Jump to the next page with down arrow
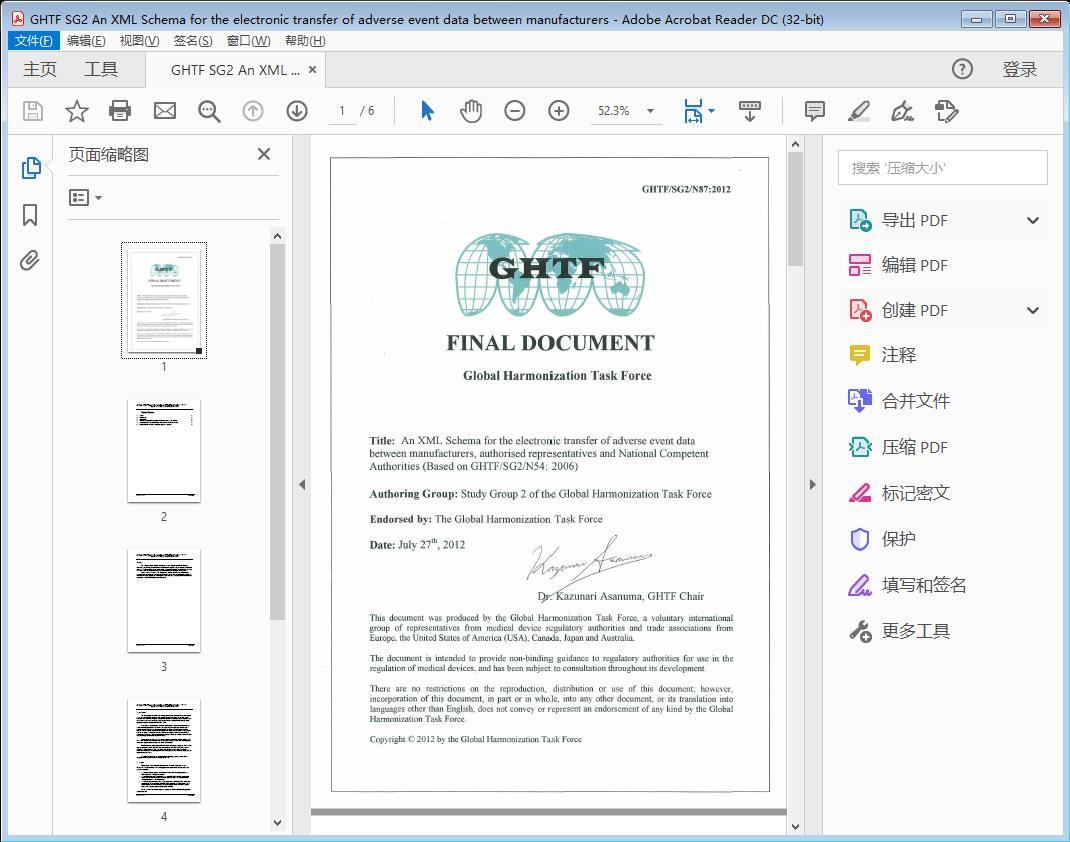 (297, 111)
